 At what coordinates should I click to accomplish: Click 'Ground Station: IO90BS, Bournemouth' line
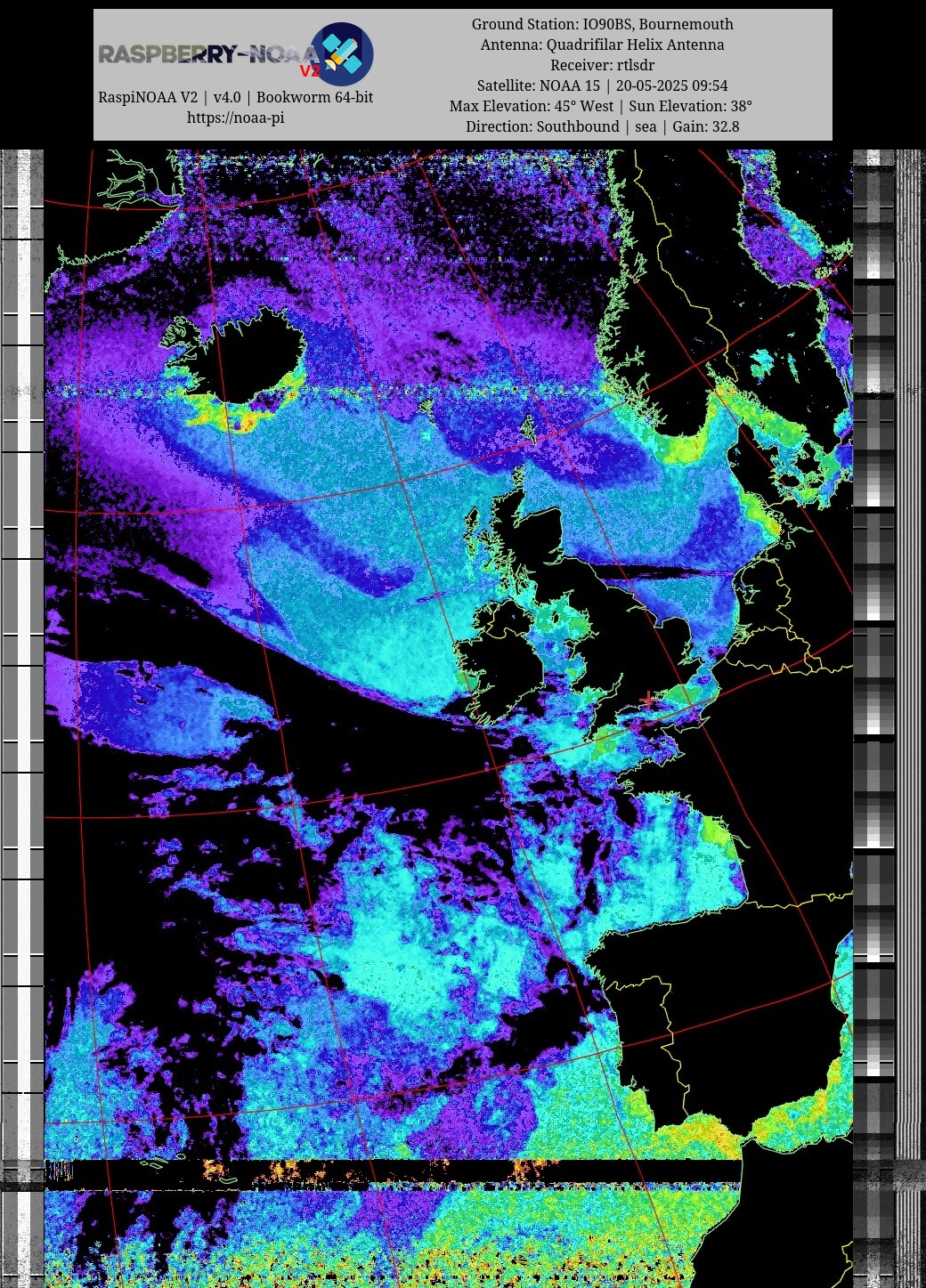click(603, 24)
